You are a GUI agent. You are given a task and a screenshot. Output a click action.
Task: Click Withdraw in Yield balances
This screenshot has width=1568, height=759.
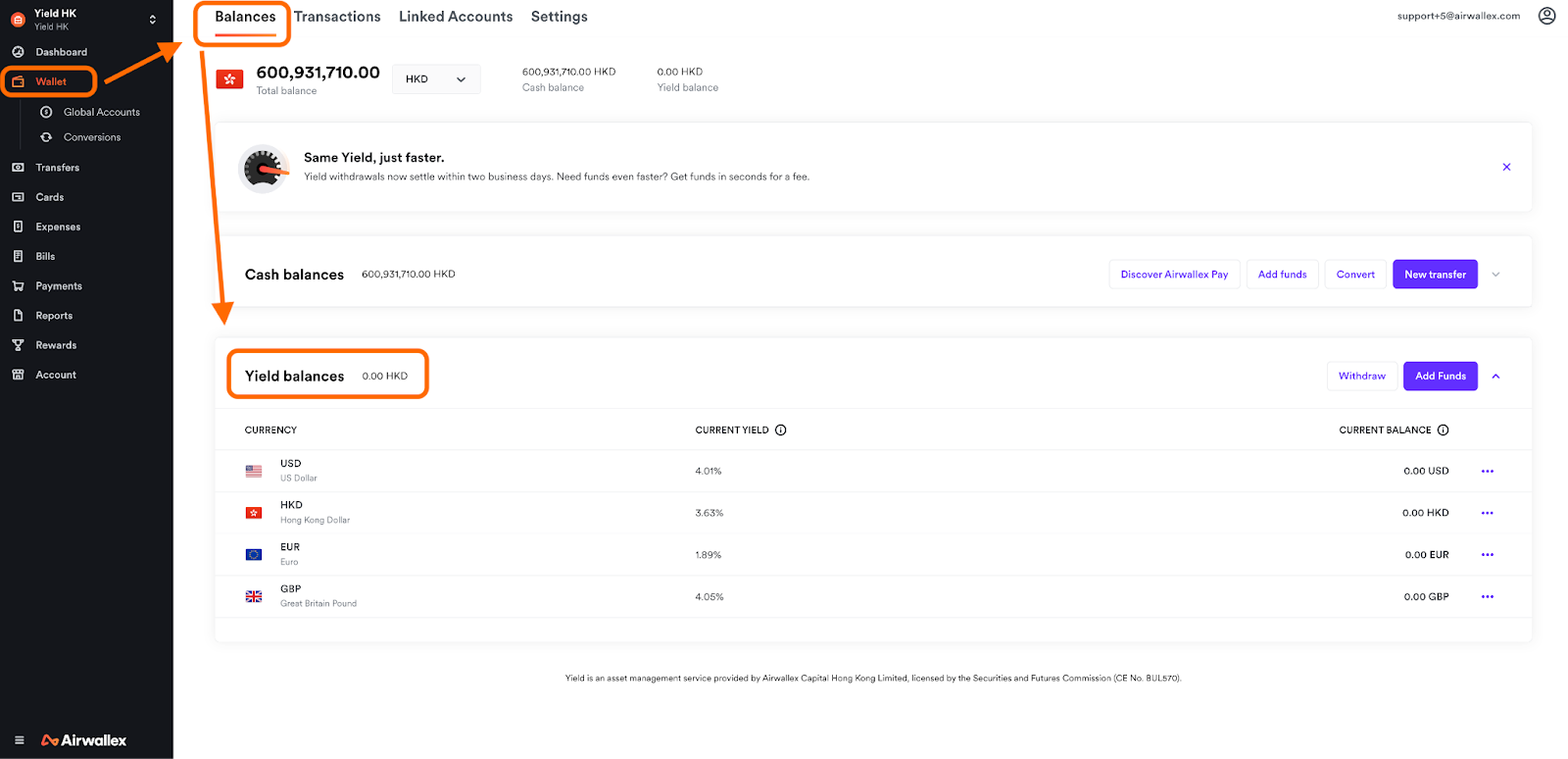[1361, 377]
